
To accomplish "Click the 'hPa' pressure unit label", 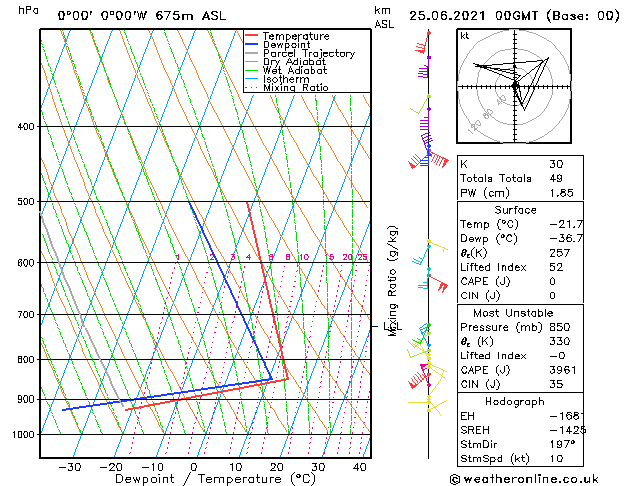I will pos(28,10).
